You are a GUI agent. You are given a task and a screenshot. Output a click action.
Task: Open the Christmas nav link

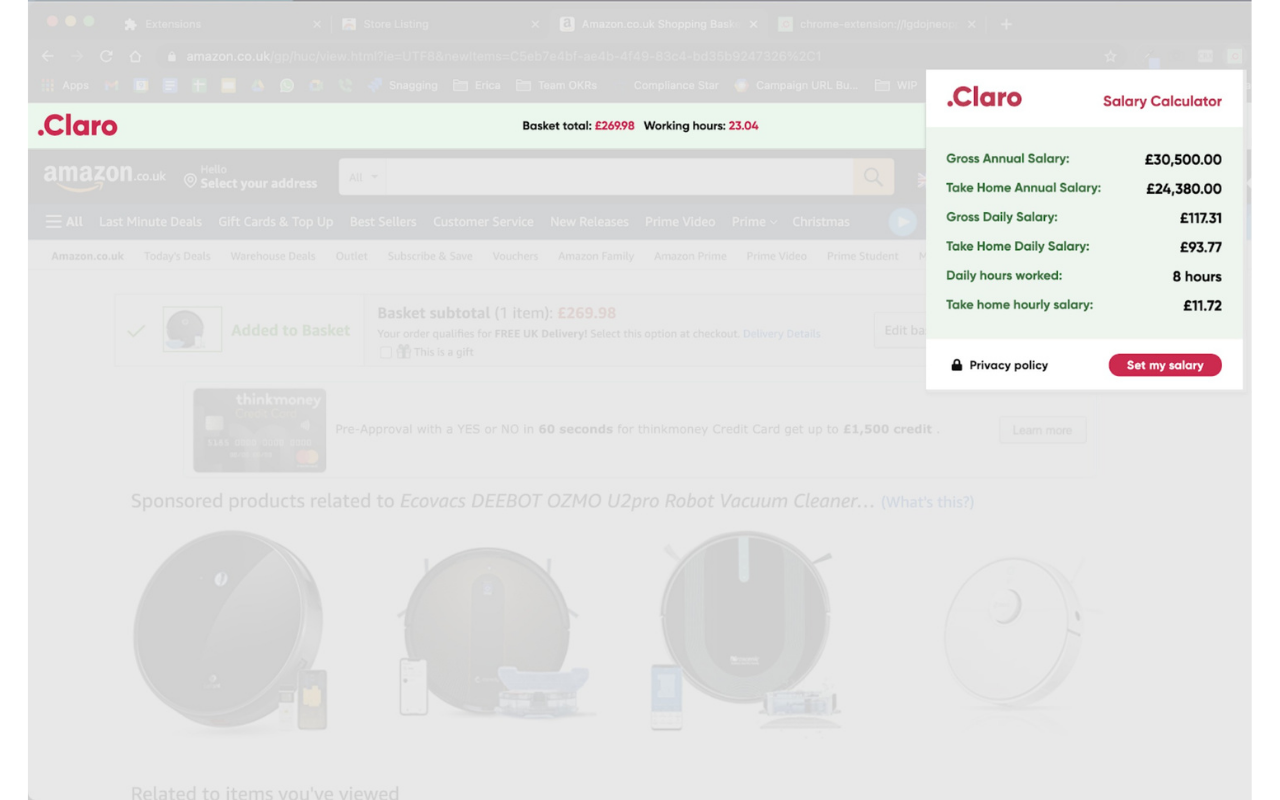tap(821, 222)
